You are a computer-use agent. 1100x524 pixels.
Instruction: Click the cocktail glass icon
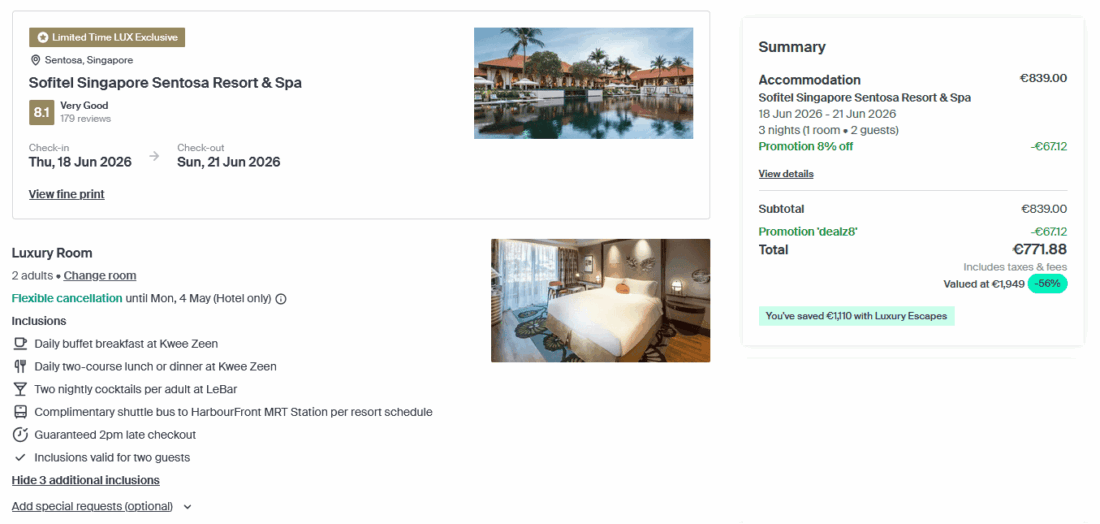[20, 389]
